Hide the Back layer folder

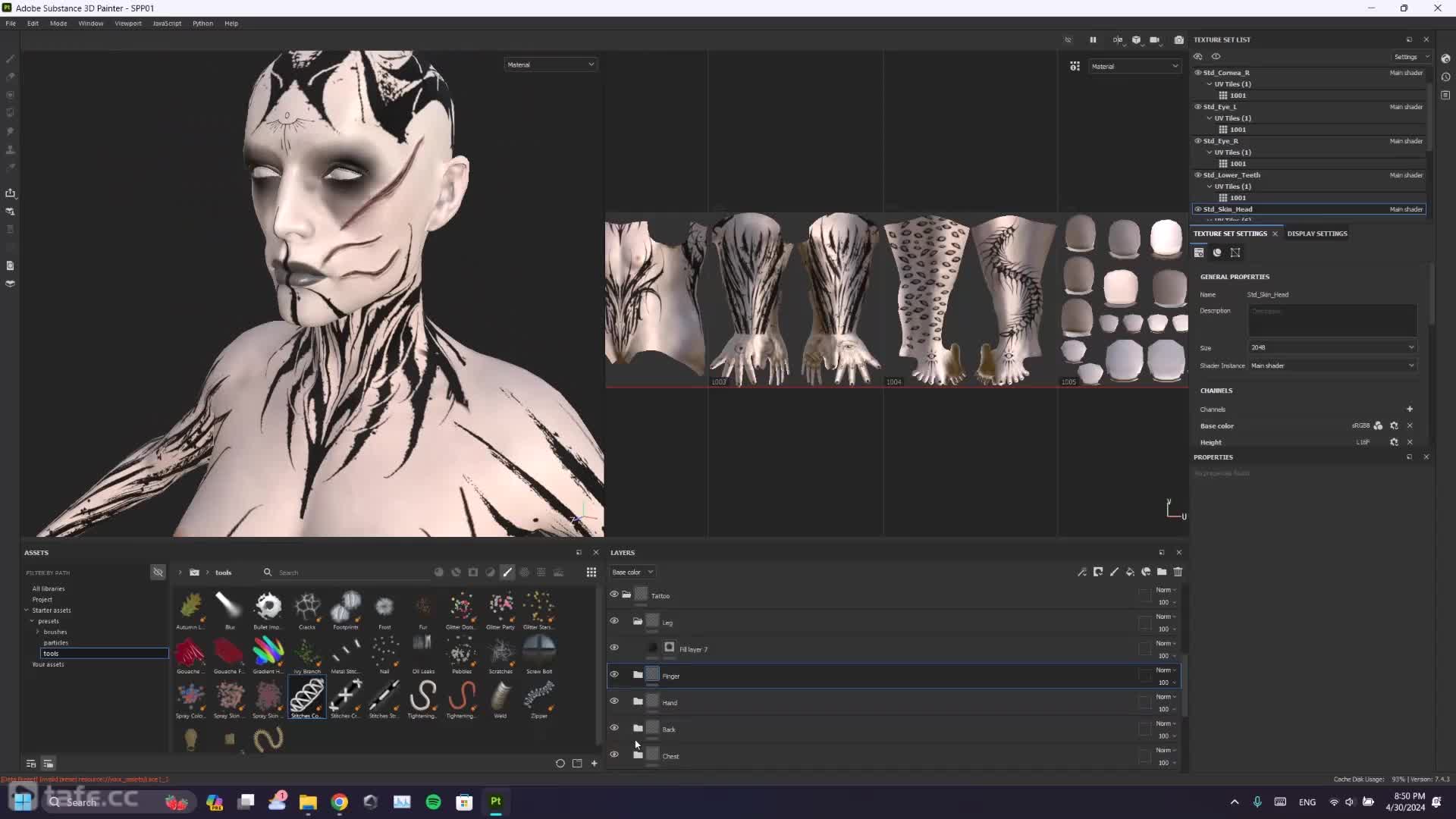tap(613, 728)
